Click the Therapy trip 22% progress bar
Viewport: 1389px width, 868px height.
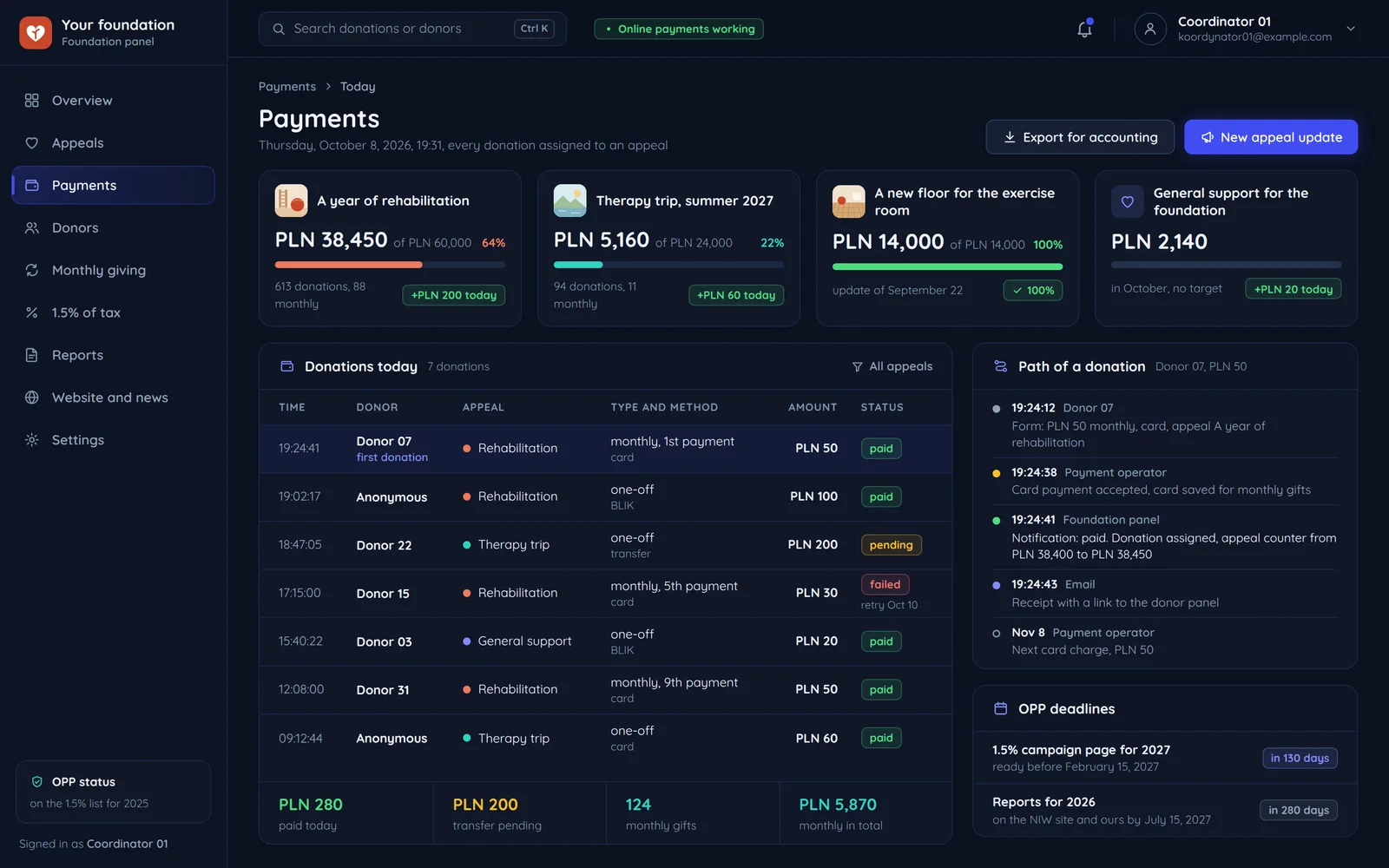click(668, 265)
